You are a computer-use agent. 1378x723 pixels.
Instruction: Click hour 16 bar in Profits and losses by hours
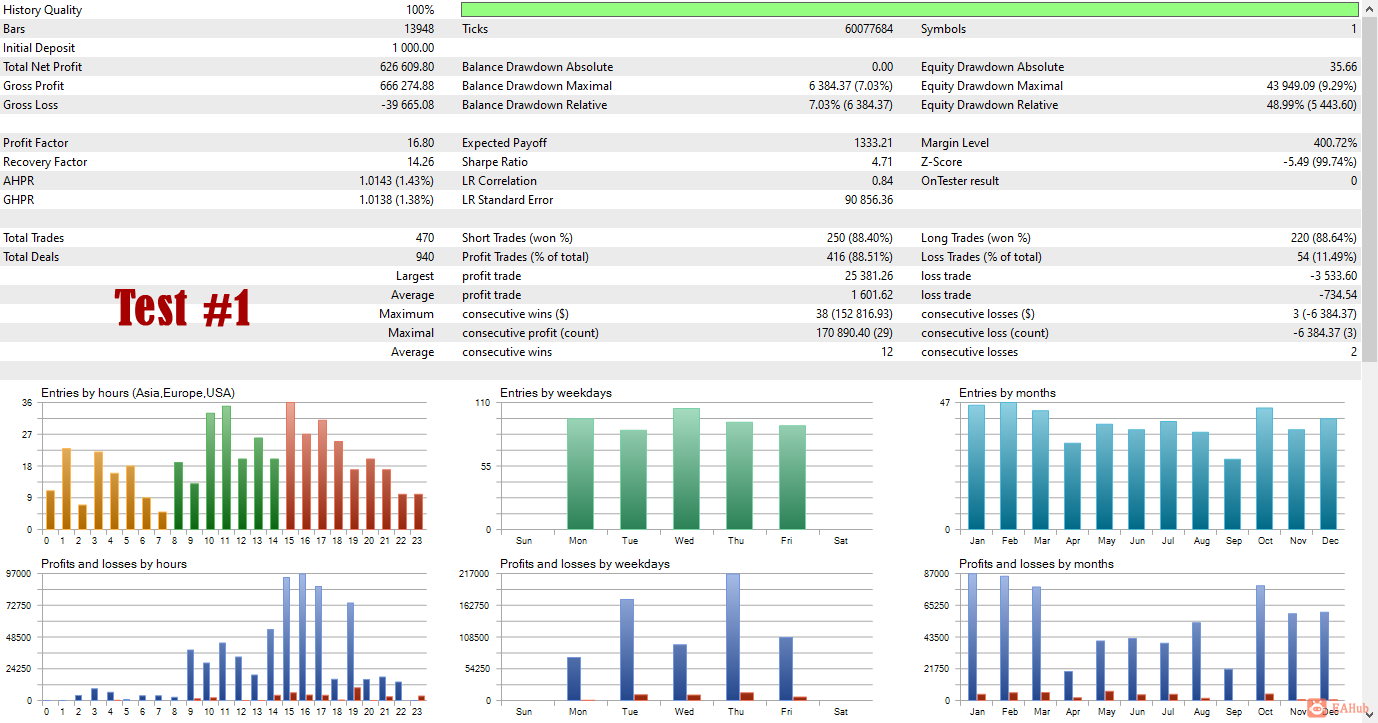pos(302,636)
